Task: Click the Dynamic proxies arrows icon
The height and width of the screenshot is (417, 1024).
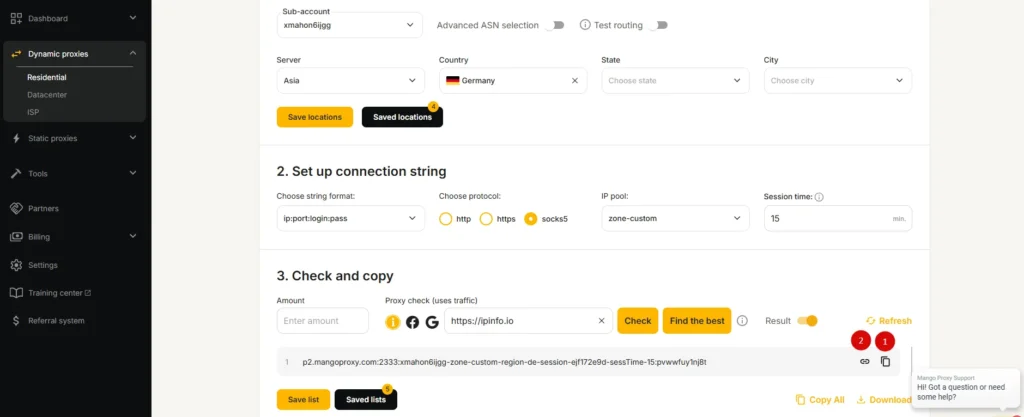Action: 18,54
